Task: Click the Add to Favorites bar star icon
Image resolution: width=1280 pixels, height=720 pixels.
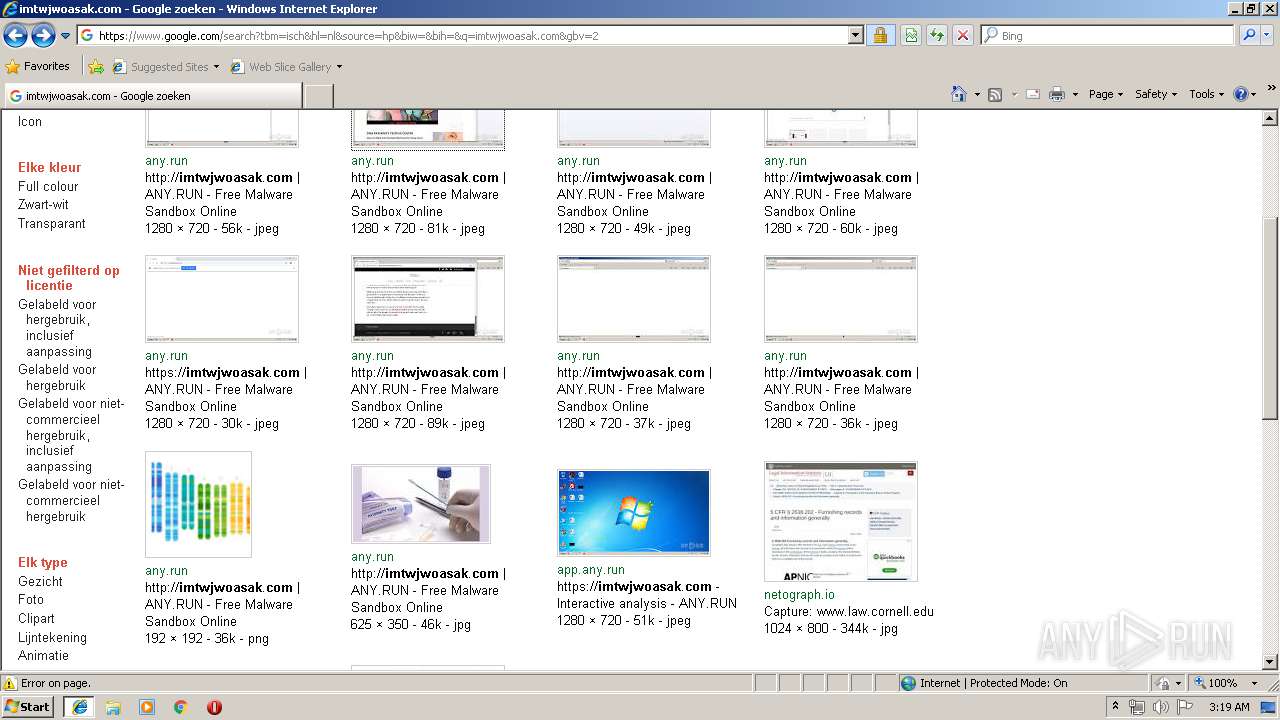Action: (96, 67)
